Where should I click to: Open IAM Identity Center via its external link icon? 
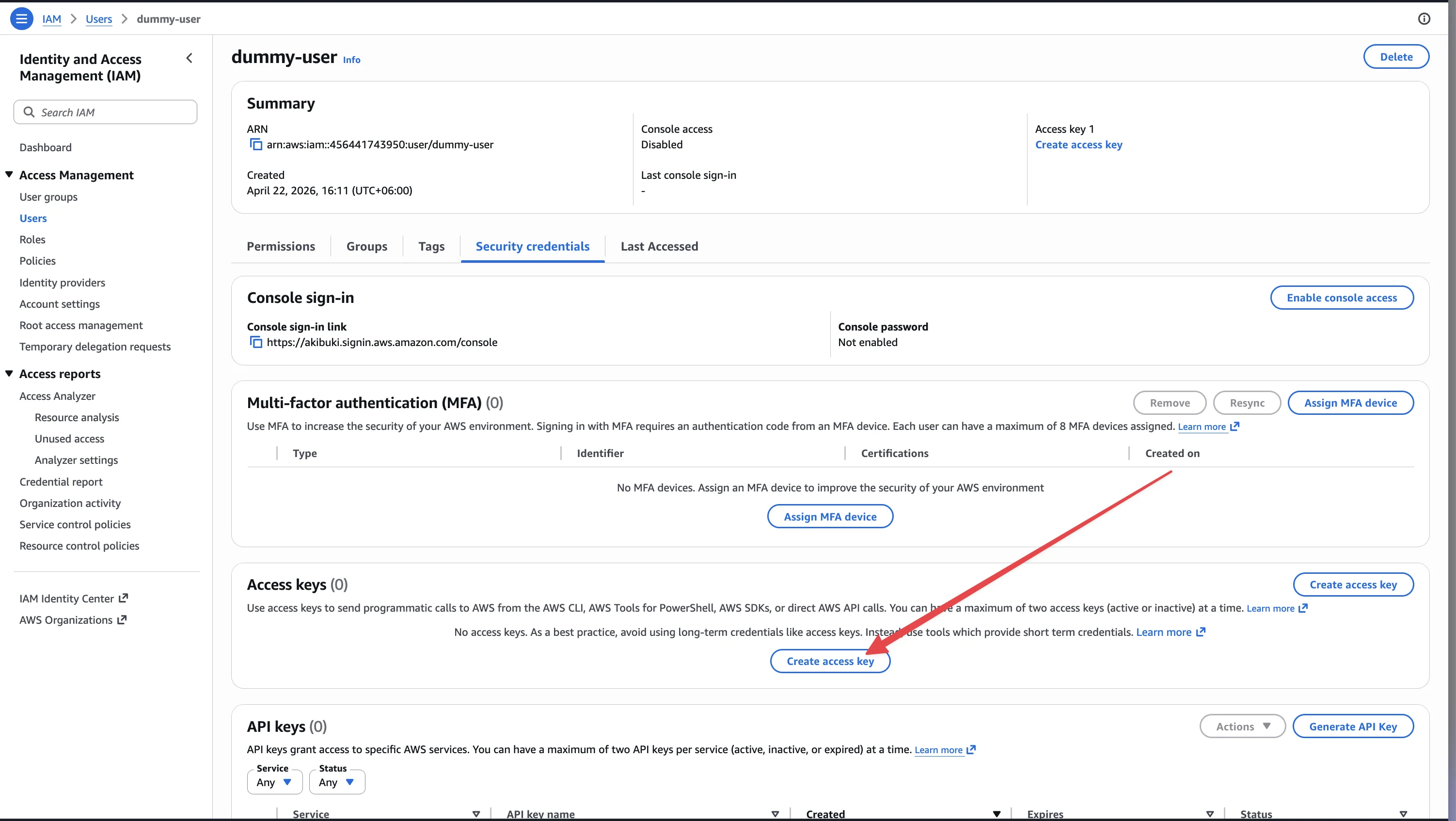(123, 598)
